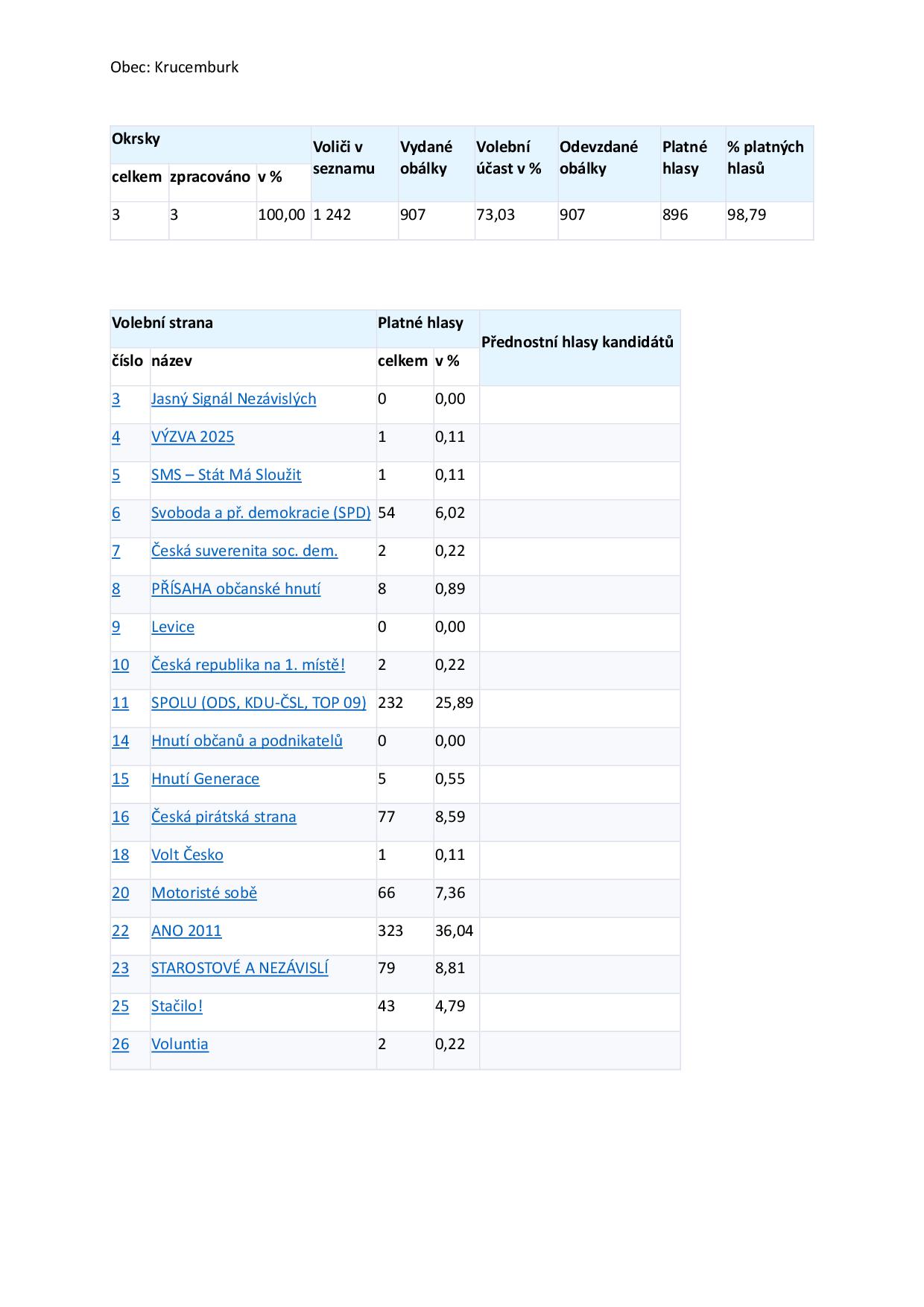Viewport: 924px width, 1307px height.
Task: Open the Levice party link
Action: [x=172, y=627]
